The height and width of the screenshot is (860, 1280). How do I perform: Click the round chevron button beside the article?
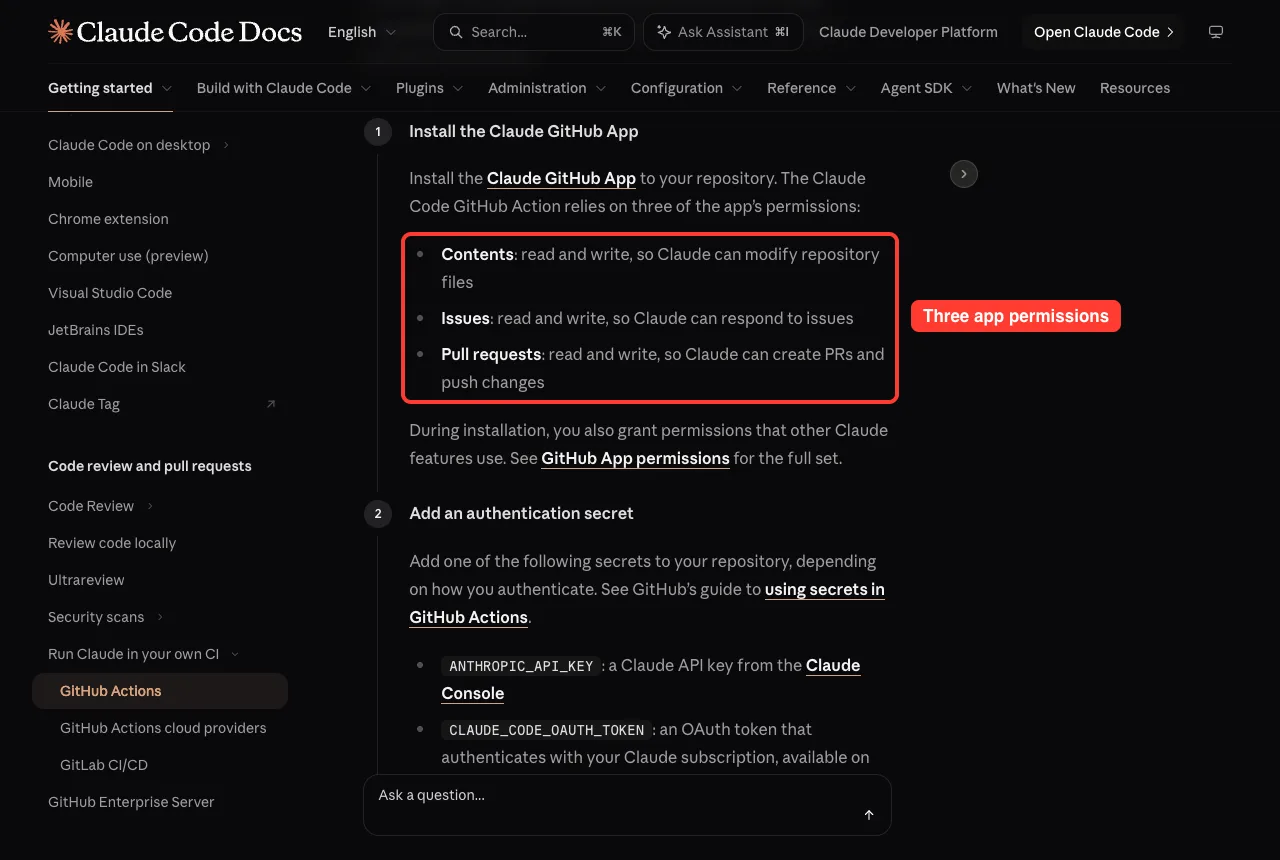[963, 174]
